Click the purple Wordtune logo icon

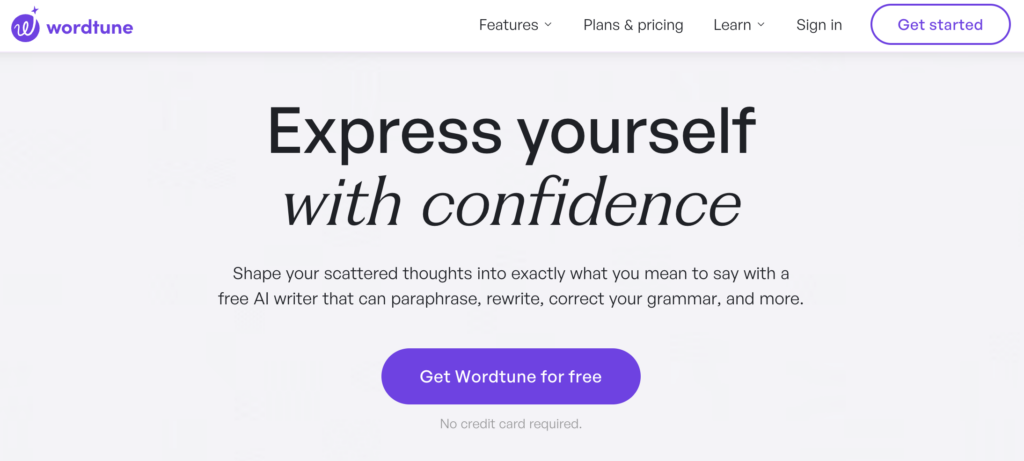[x=26, y=27]
